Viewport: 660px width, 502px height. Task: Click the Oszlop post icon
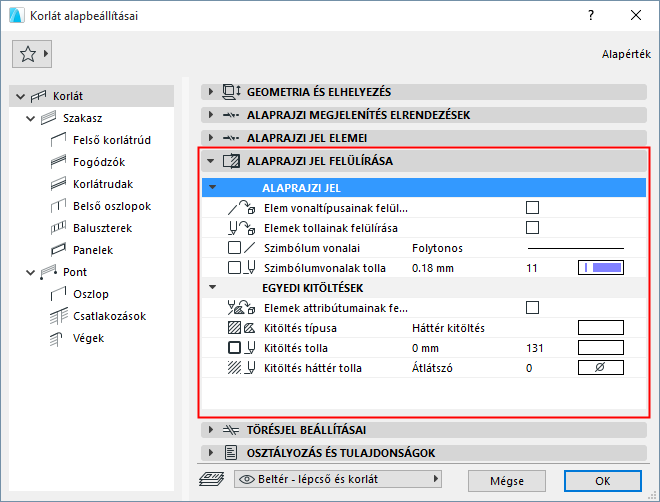click(59, 294)
